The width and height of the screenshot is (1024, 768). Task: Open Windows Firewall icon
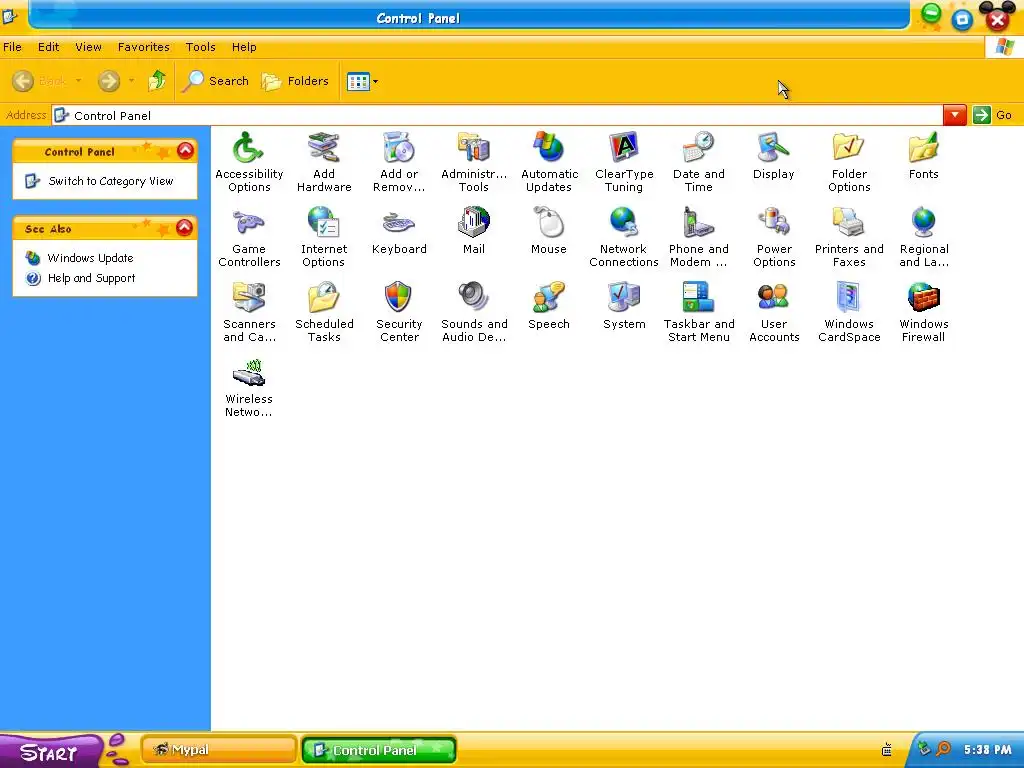923,312
